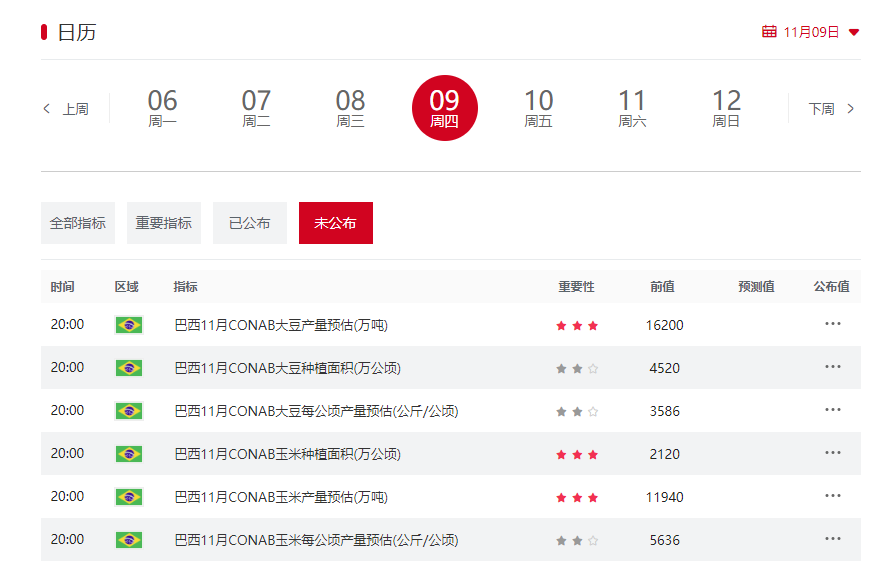The height and width of the screenshot is (564, 879).
Task: Open 巴西11月CONAB玉米每公顷产量预估 indicator
Action: point(316,540)
